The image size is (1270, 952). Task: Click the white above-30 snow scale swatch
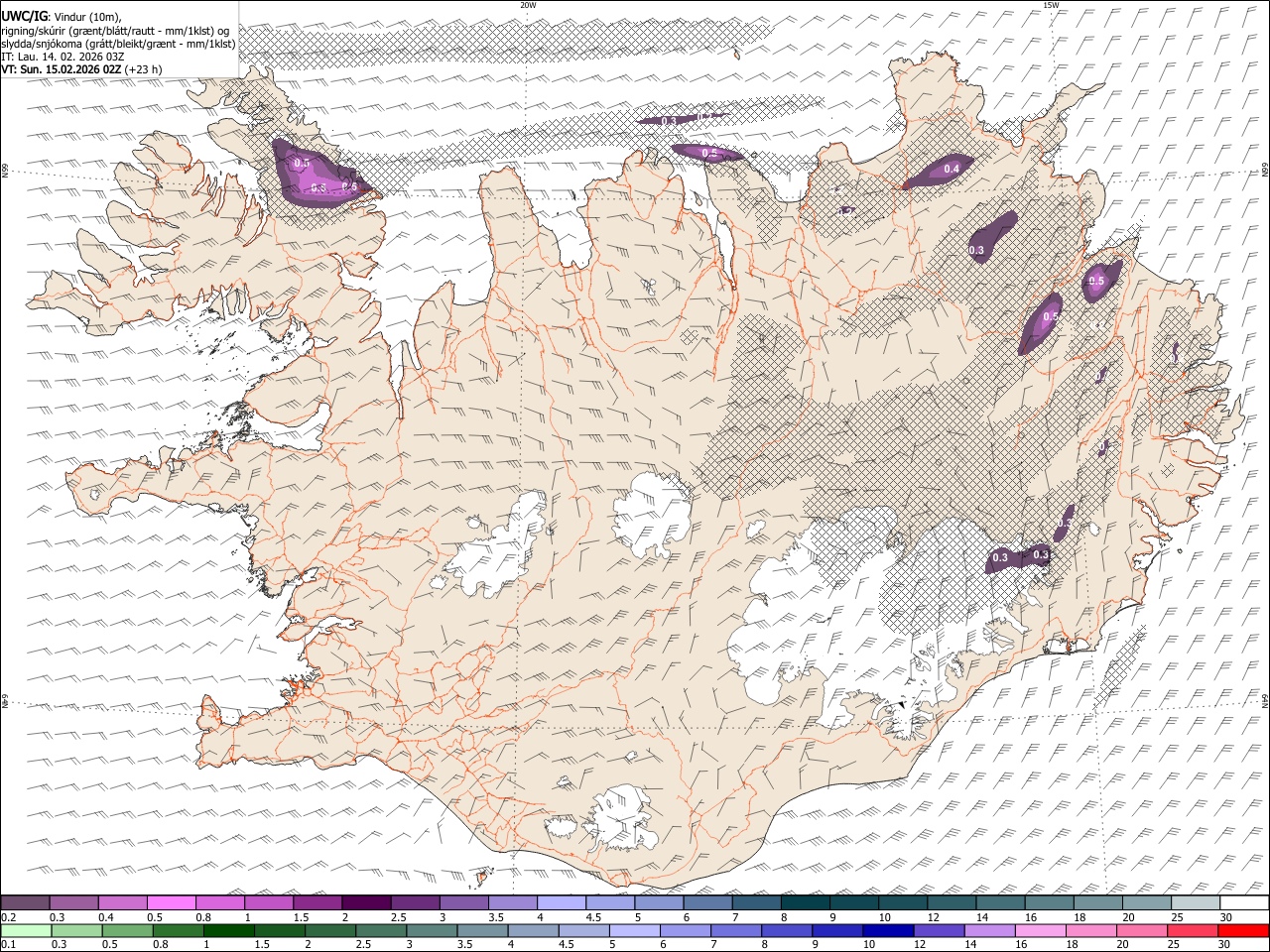coord(1243,903)
